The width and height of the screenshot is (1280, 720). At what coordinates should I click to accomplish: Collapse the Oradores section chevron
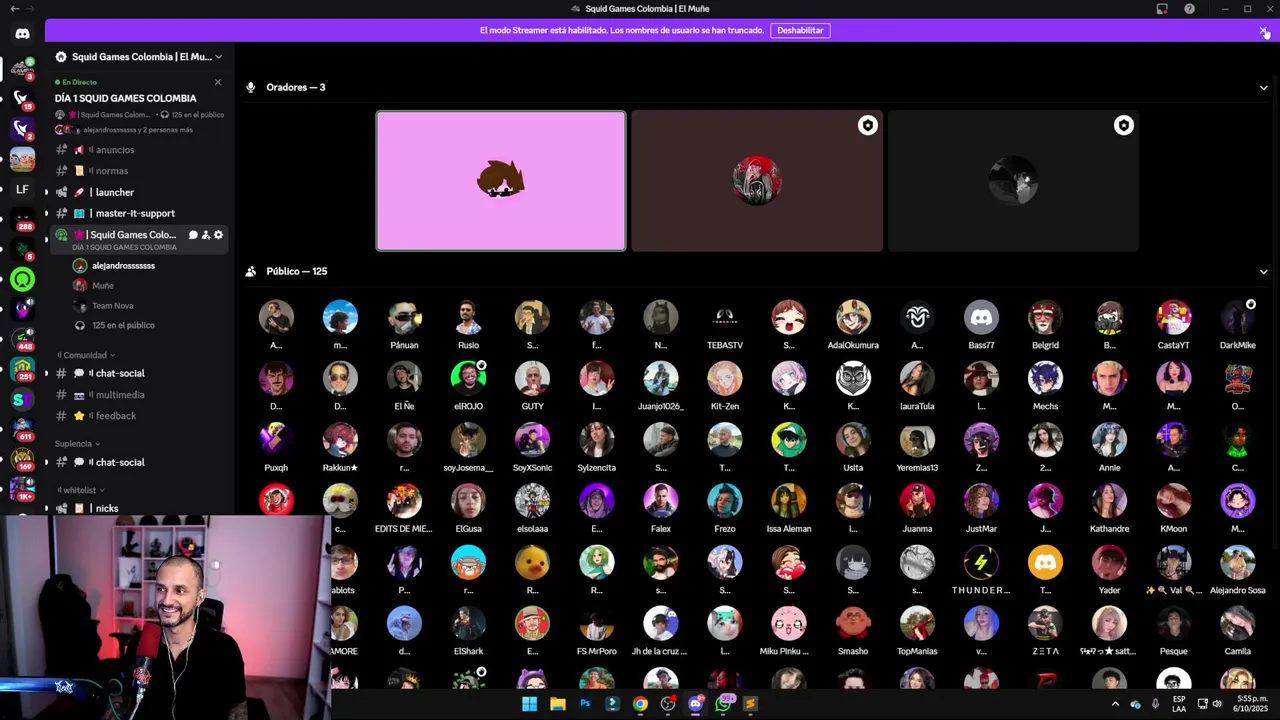1263,88
